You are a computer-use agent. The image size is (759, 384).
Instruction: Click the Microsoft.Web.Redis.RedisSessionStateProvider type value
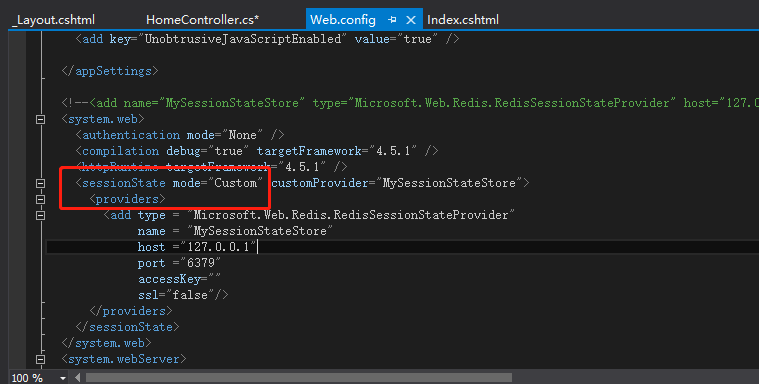(351, 215)
